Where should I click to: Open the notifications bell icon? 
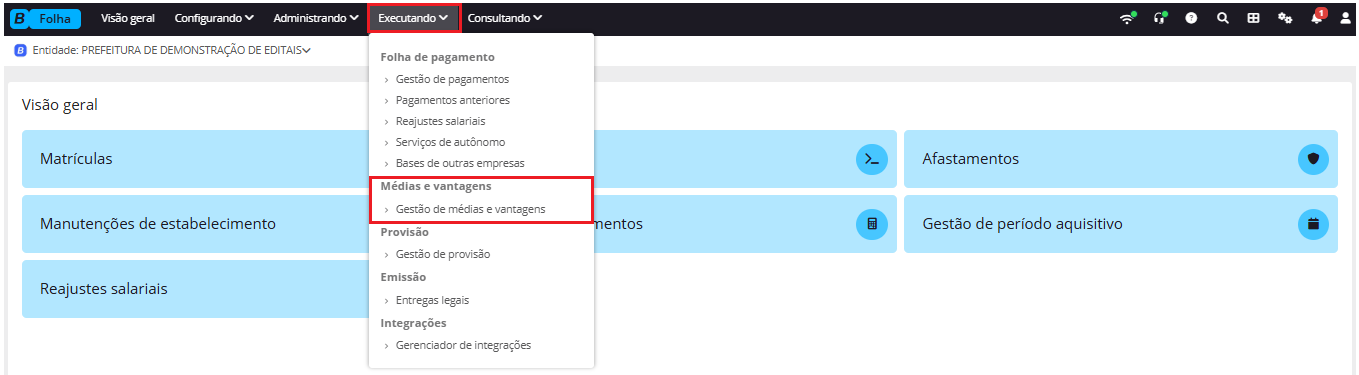pos(1317,17)
